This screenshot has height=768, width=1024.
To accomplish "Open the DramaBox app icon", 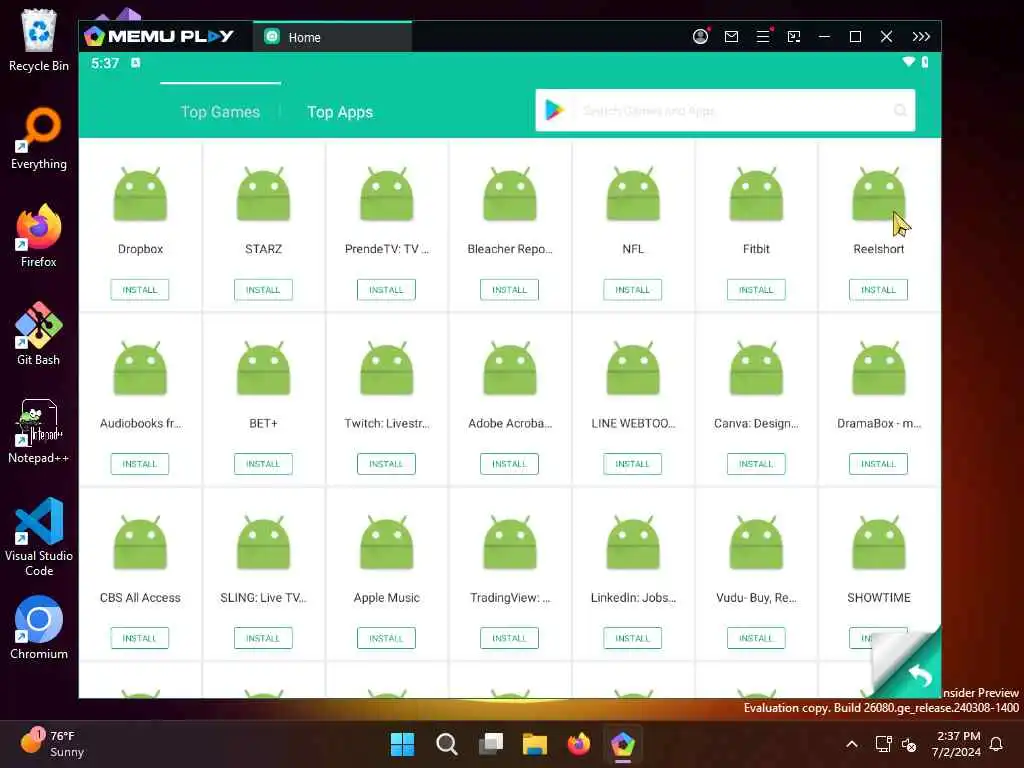I will pyautogui.click(x=879, y=368).
